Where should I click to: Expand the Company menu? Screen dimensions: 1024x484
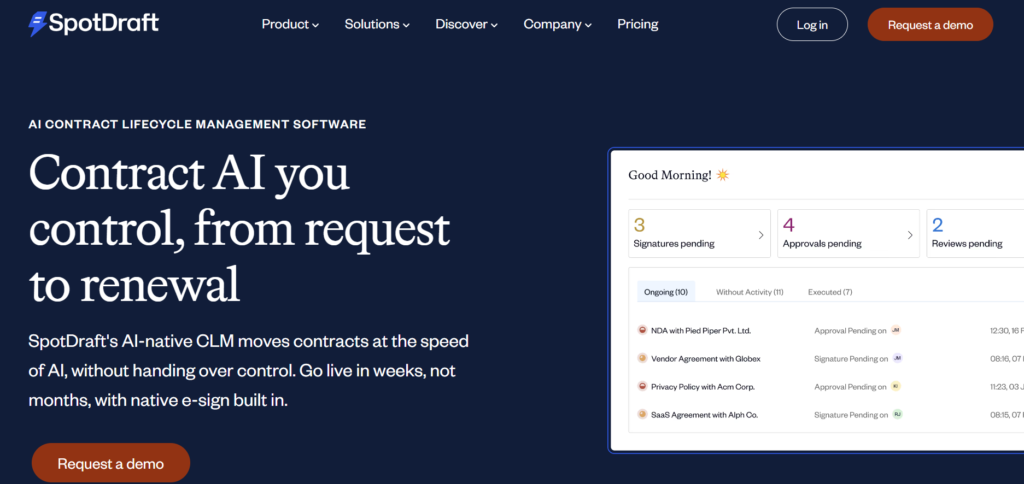tap(557, 25)
